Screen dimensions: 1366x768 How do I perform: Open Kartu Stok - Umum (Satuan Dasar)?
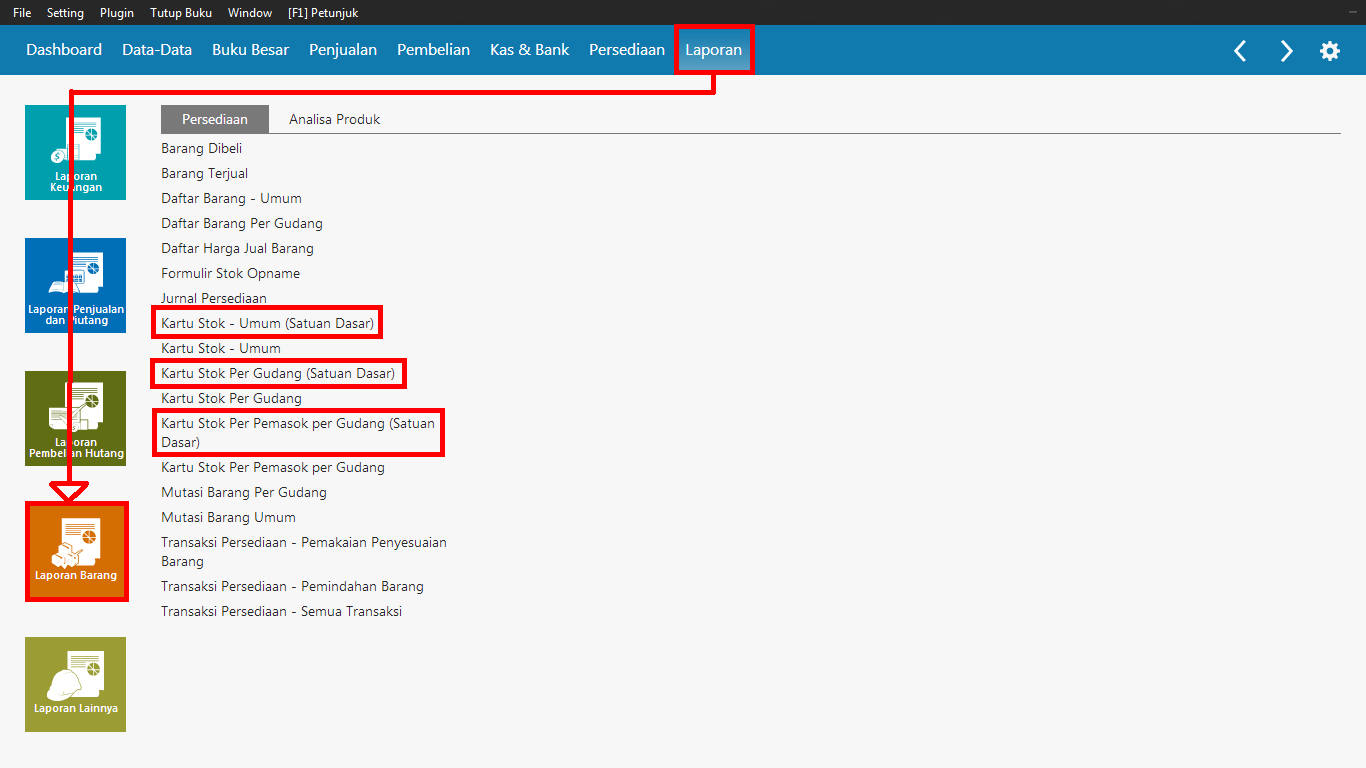(268, 323)
